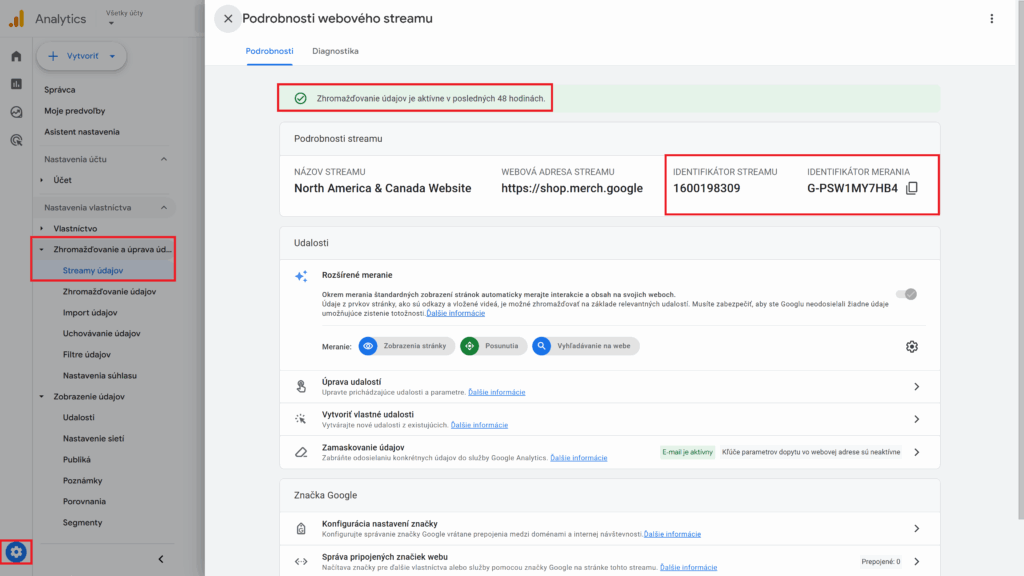The height and width of the screenshot is (576, 1024).
Task: Click the Zobrazenia stránky eye icon
Action: tap(368, 346)
